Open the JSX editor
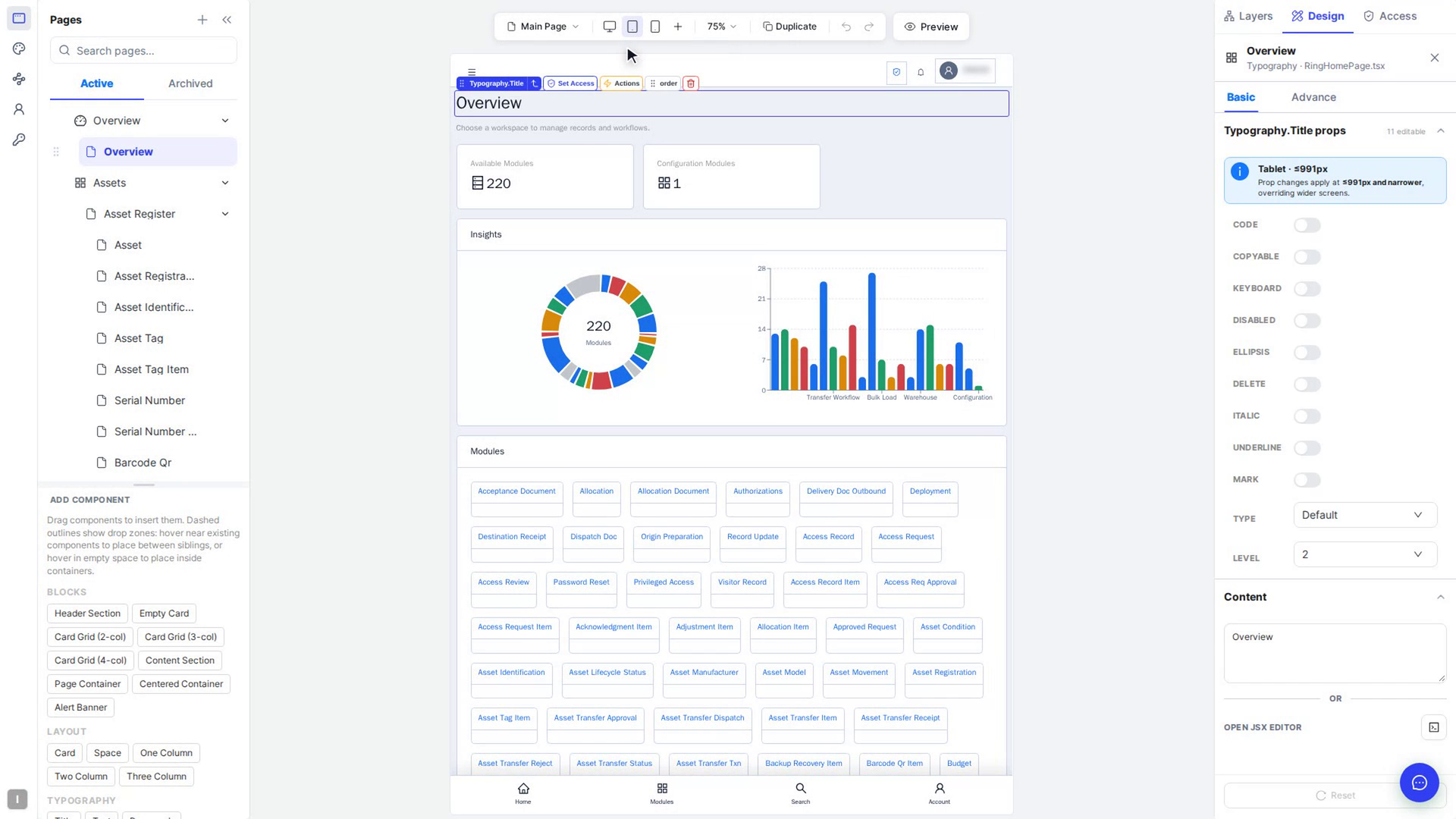The height and width of the screenshot is (819, 1456). click(x=1433, y=727)
